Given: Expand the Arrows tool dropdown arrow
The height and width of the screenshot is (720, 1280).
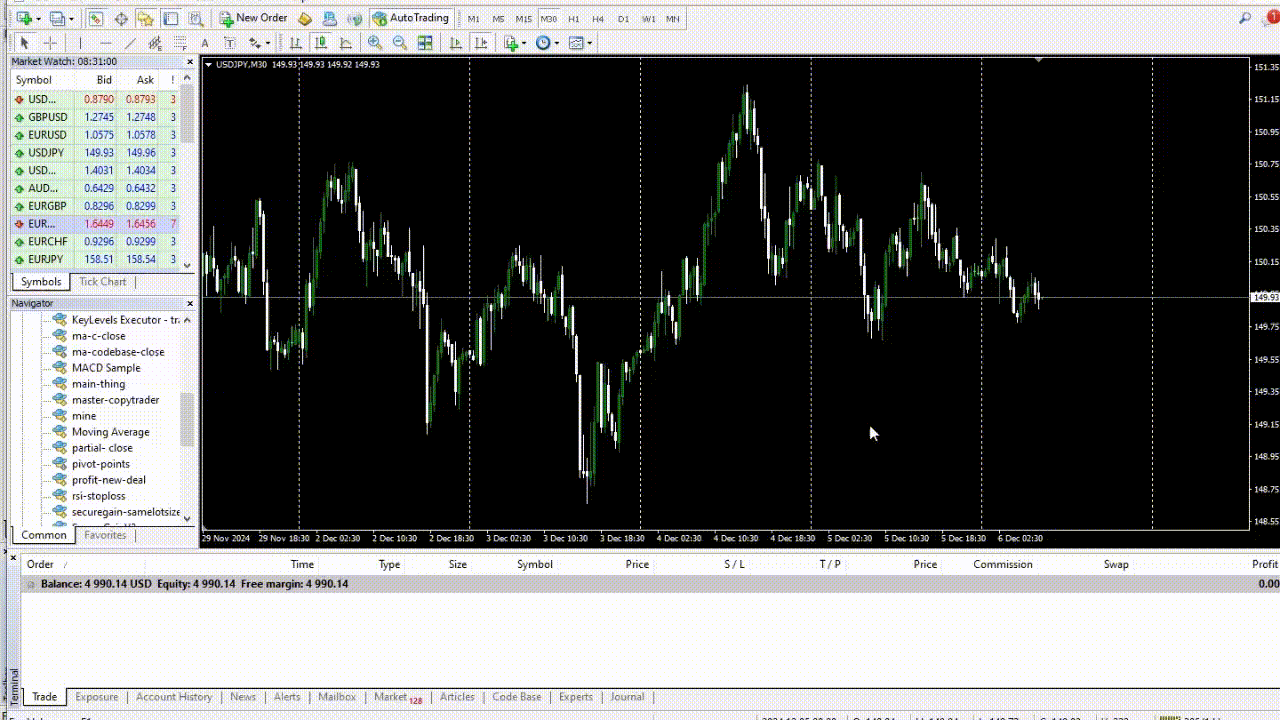Looking at the screenshot, I should click(x=268, y=43).
